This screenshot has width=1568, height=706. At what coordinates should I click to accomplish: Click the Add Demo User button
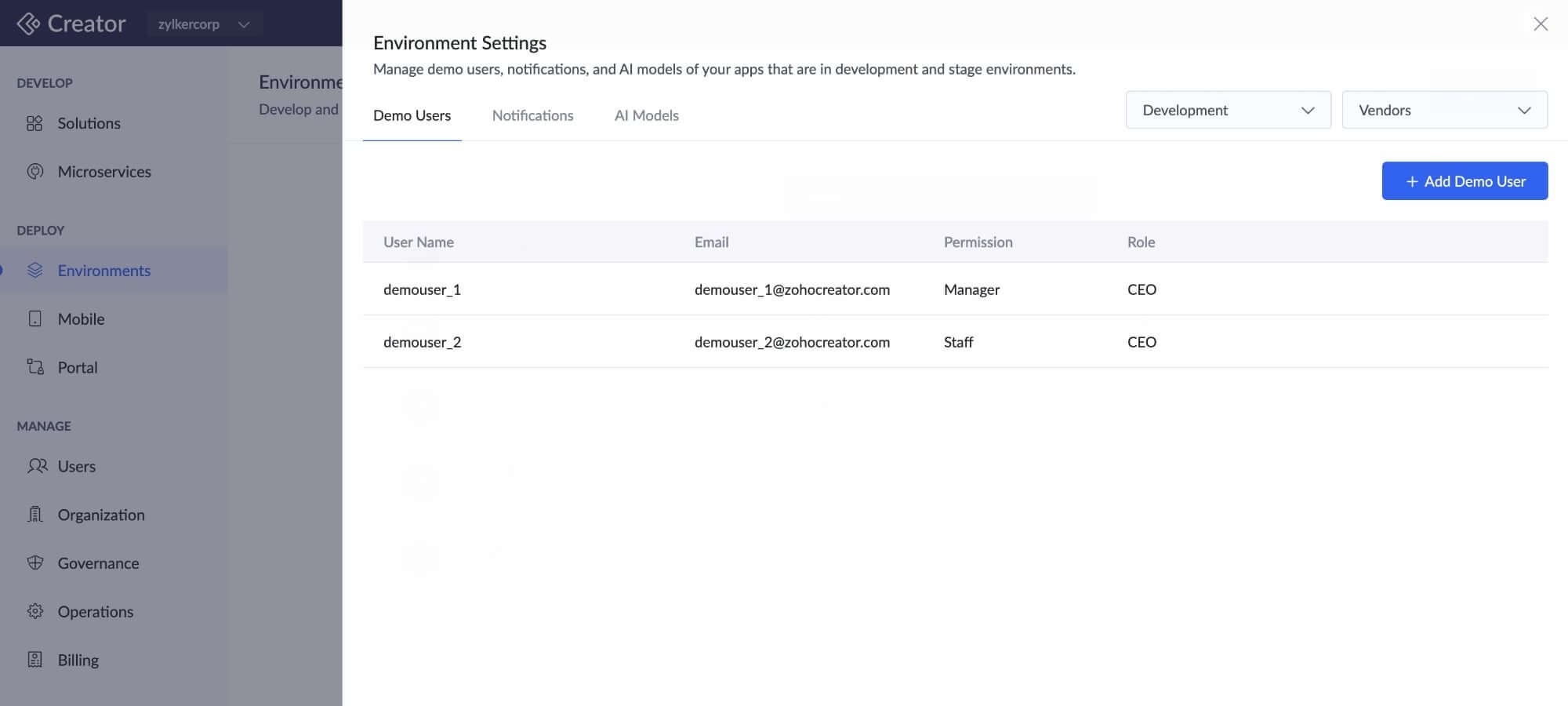[x=1464, y=181]
